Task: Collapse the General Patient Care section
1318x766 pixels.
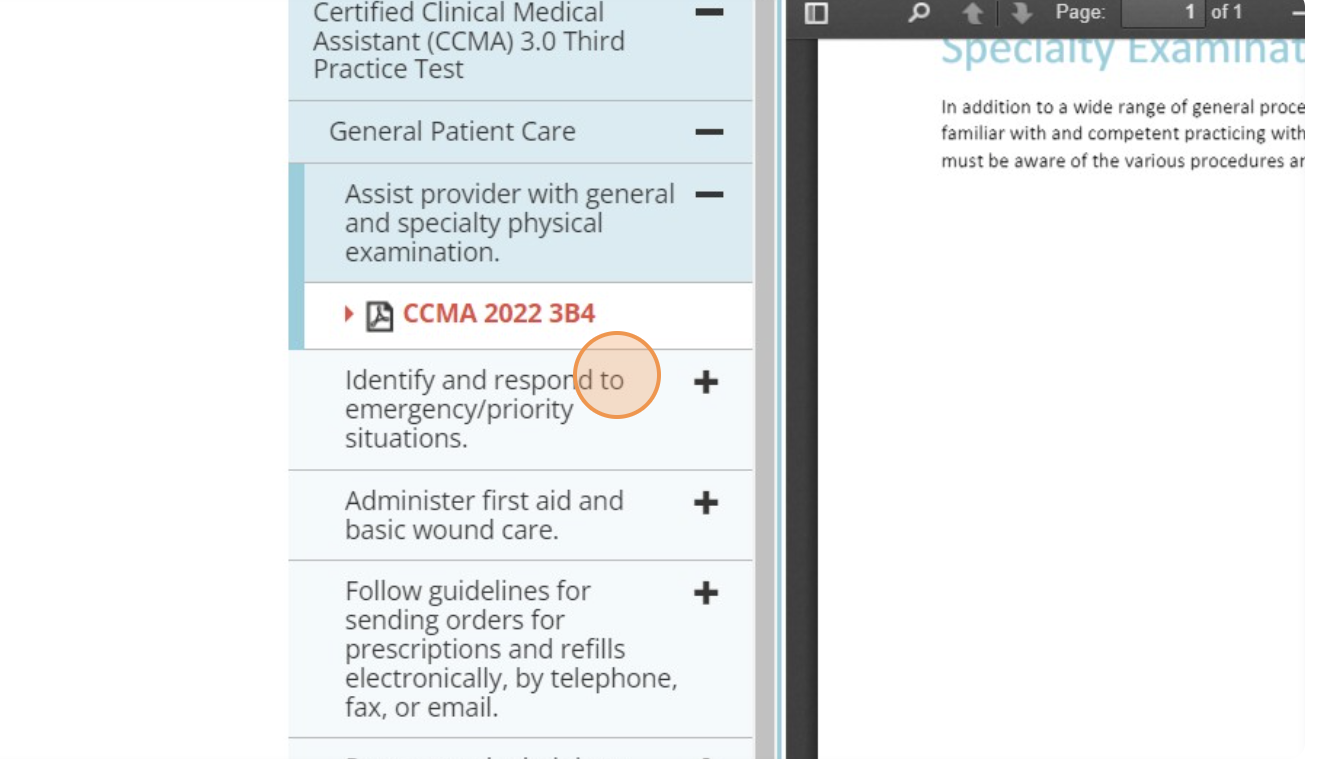Action: (x=709, y=132)
